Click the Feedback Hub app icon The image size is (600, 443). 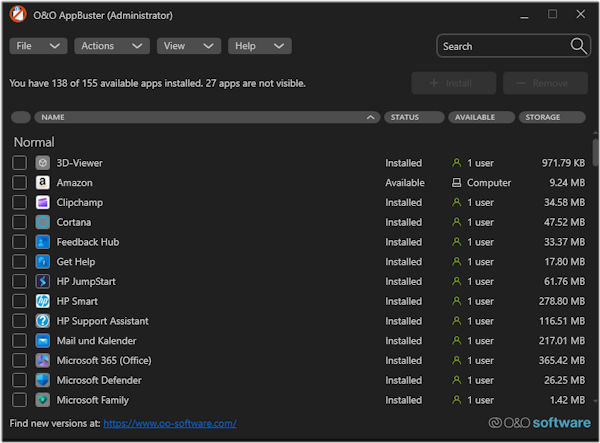click(42, 242)
